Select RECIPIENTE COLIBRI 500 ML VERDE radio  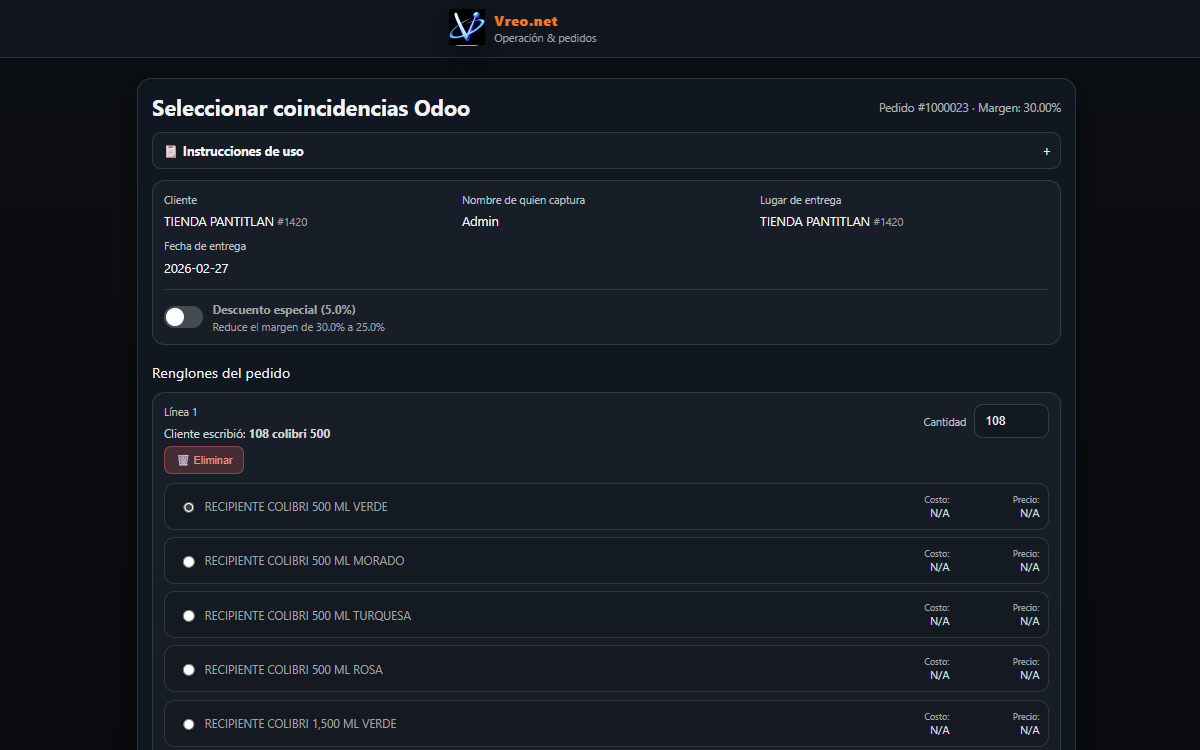pos(189,507)
